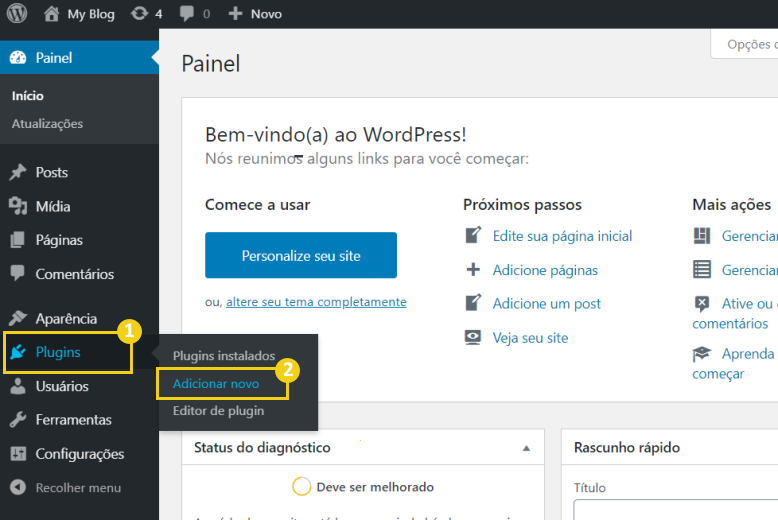Open Atualizações in the sidebar
This screenshot has width=778, height=520.
48,124
